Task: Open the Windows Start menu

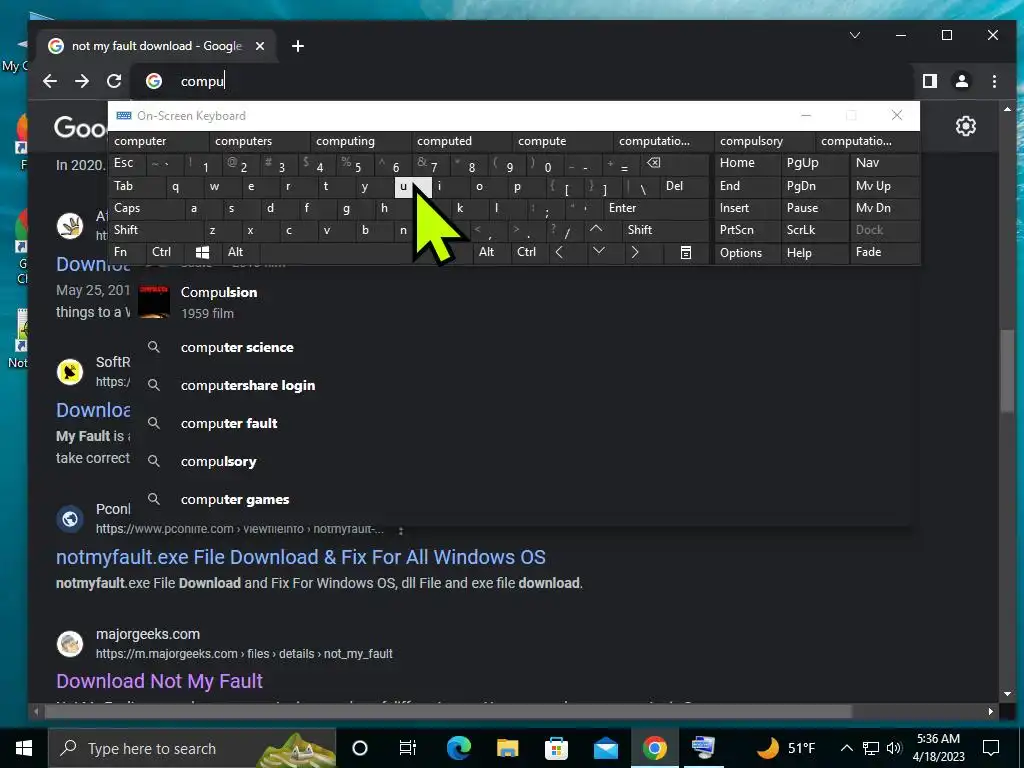Action: click(x=24, y=748)
